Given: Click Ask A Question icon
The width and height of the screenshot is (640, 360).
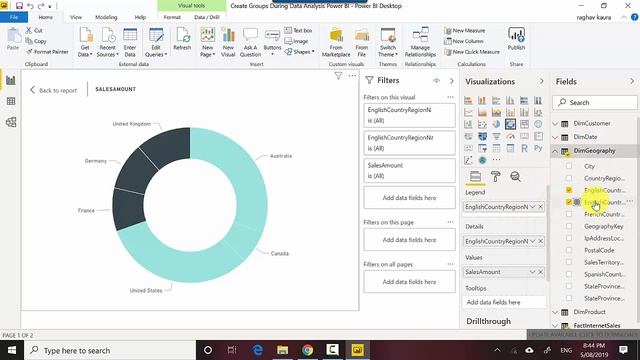Looking at the screenshot, I should (x=250, y=42).
